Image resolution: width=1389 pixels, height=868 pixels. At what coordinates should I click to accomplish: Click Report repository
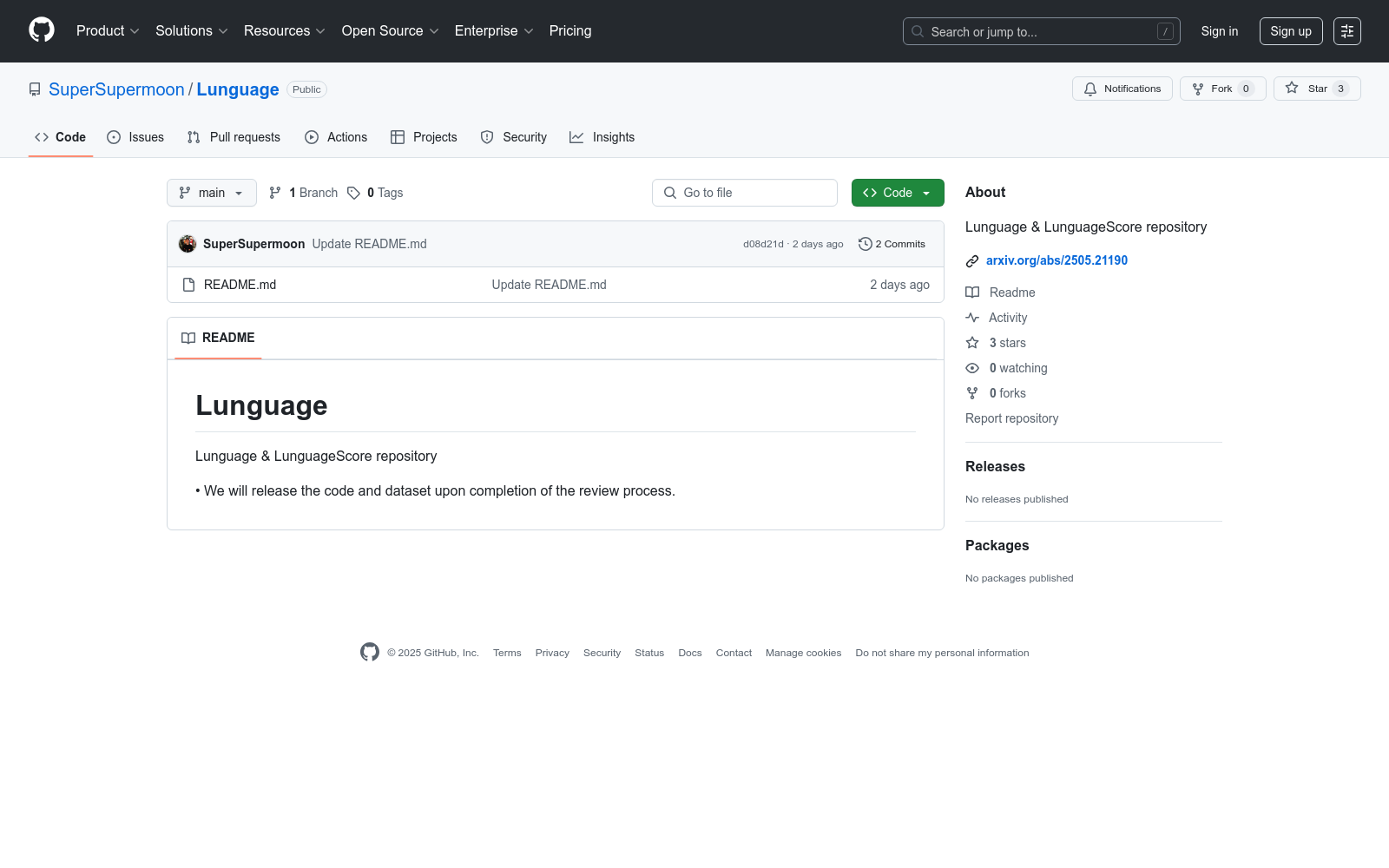(x=1011, y=418)
